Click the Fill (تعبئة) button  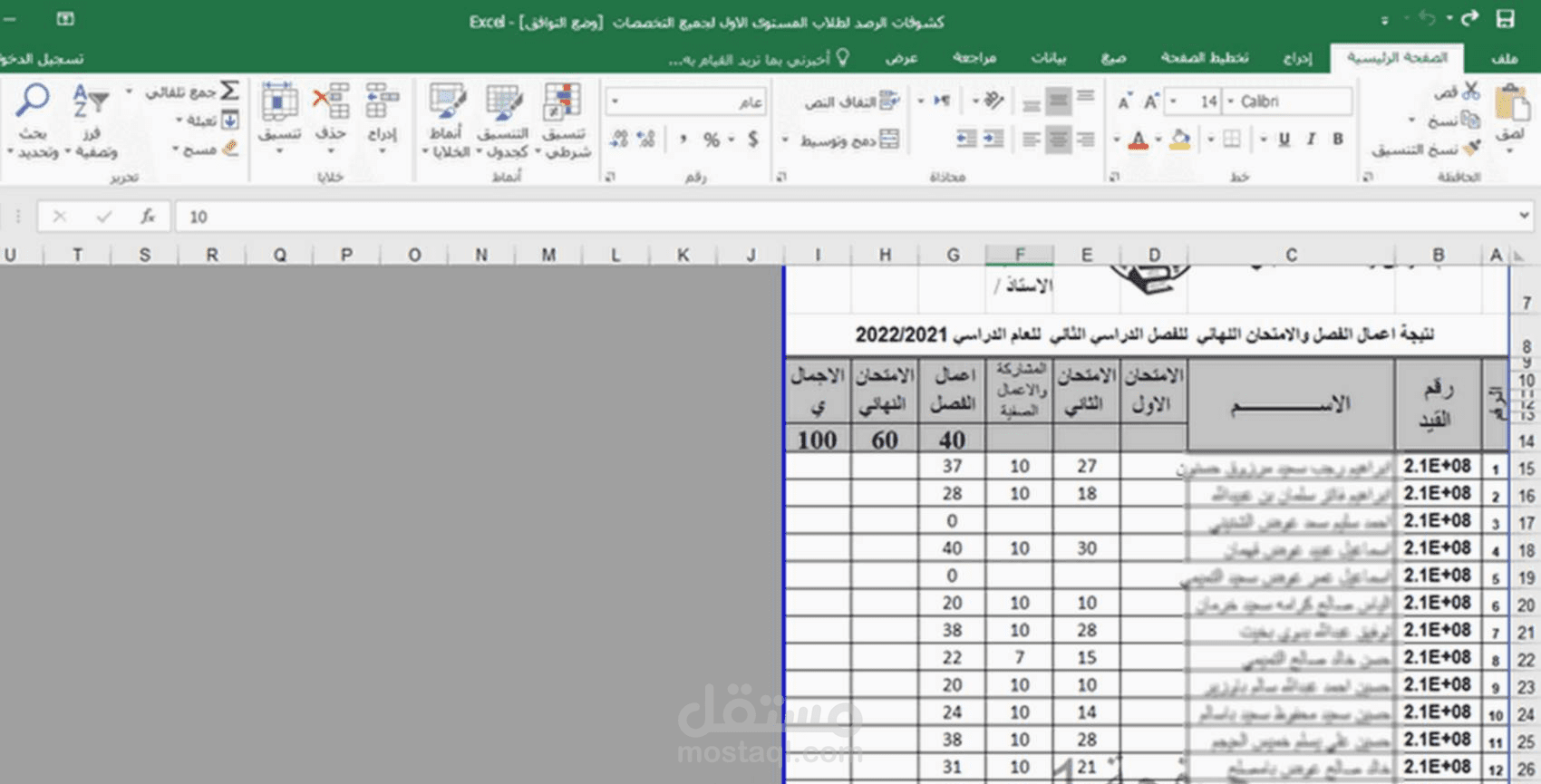[206, 120]
